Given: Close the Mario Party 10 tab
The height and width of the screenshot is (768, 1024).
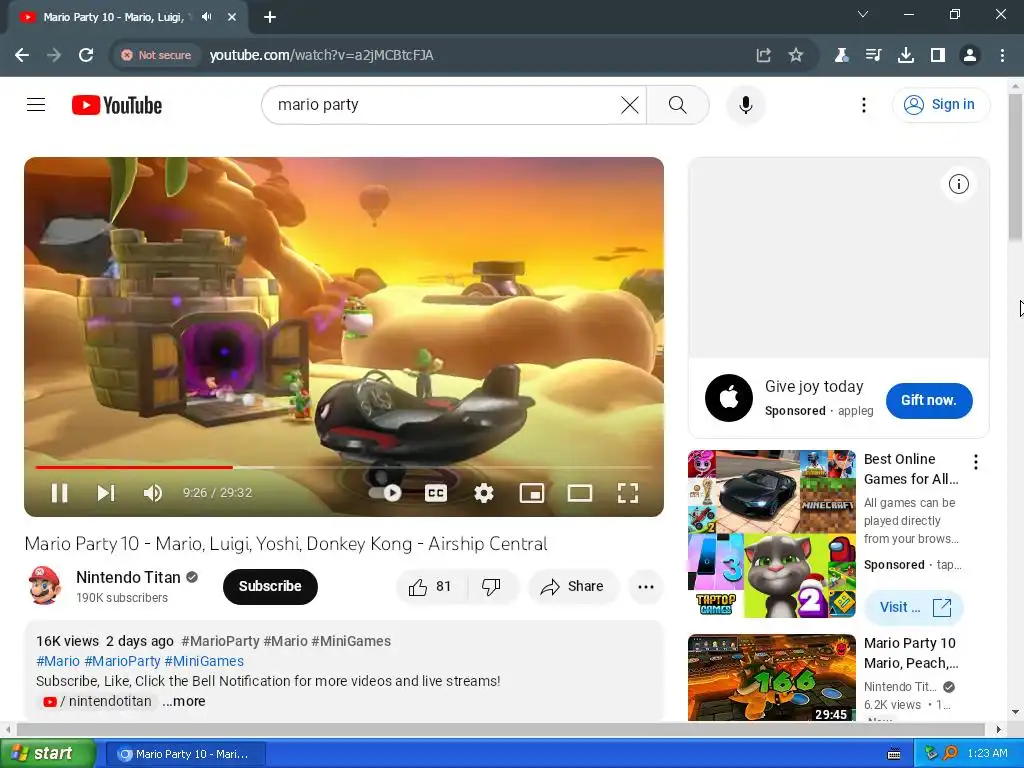Looking at the screenshot, I should 232,17.
